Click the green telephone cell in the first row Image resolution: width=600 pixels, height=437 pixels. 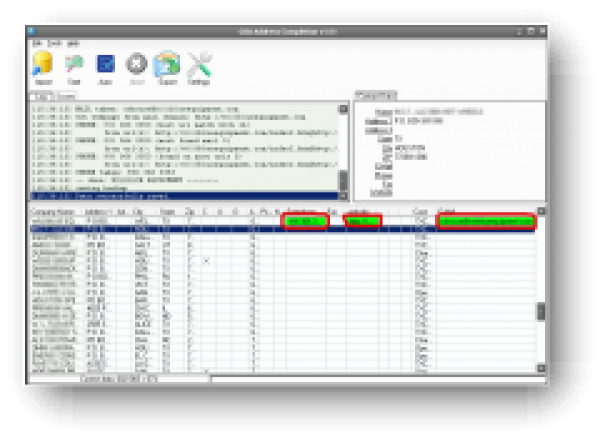tap(305, 221)
